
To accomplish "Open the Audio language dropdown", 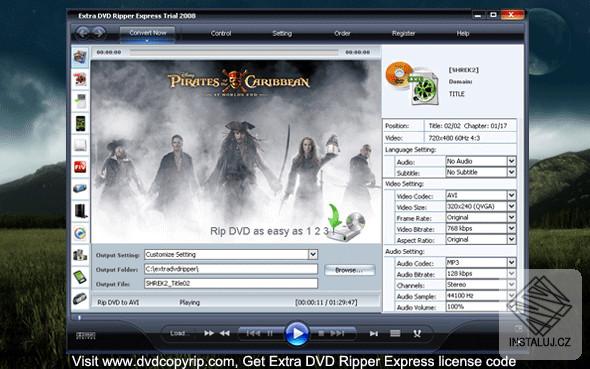I will click(511, 161).
